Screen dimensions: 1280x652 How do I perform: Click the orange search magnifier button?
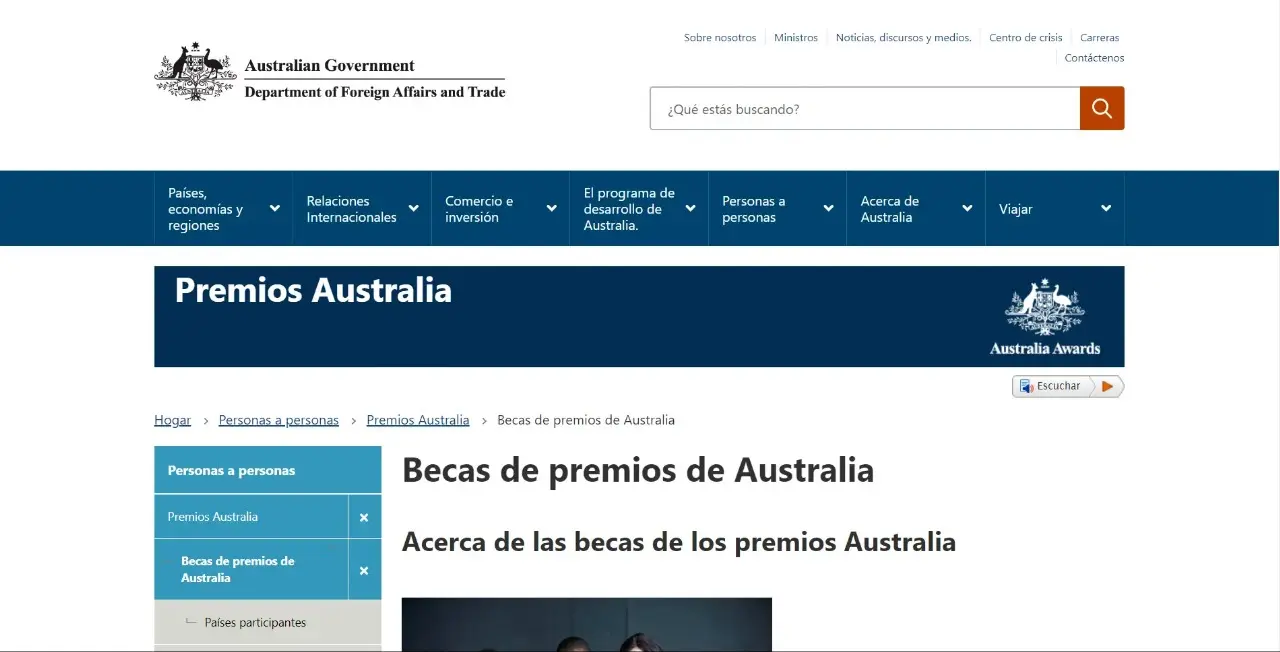[x=1101, y=108]
